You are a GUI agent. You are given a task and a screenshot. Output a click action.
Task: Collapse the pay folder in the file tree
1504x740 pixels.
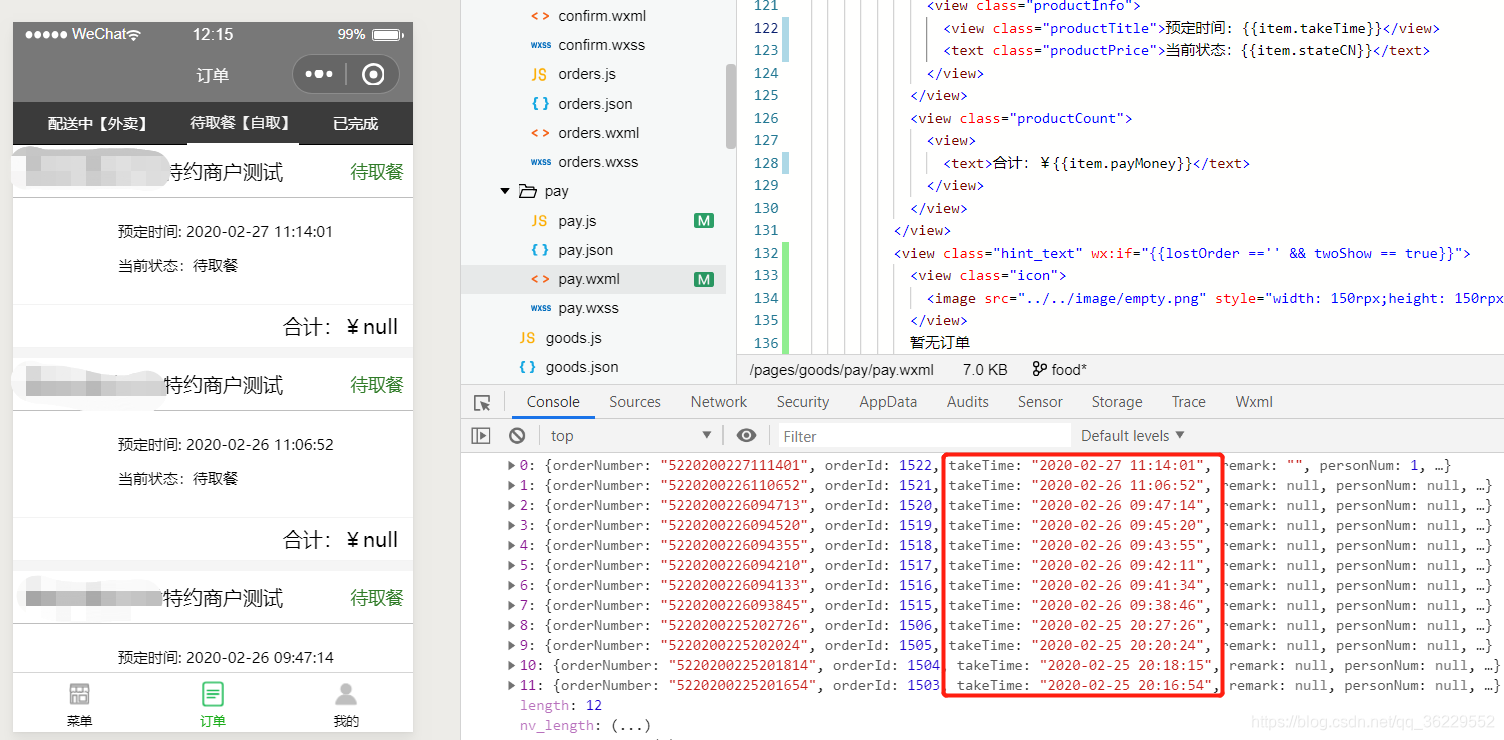(x=505, y=190)
